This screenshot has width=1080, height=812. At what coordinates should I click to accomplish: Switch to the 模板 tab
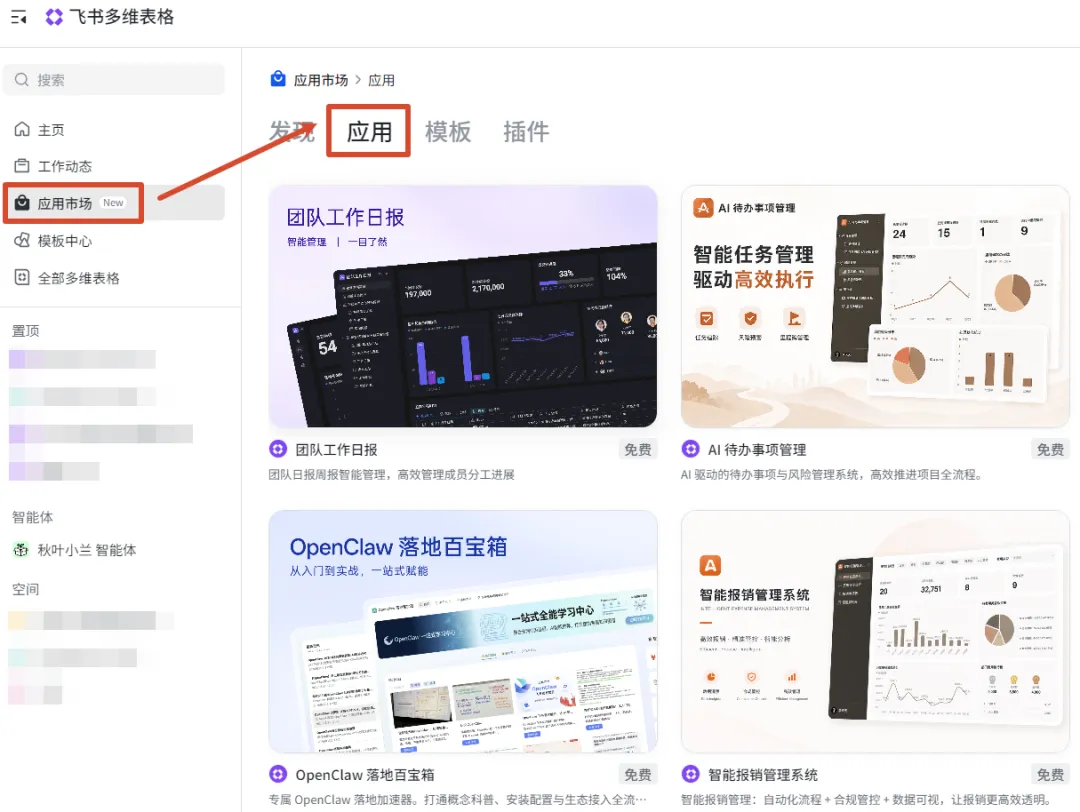coord(448,132)
